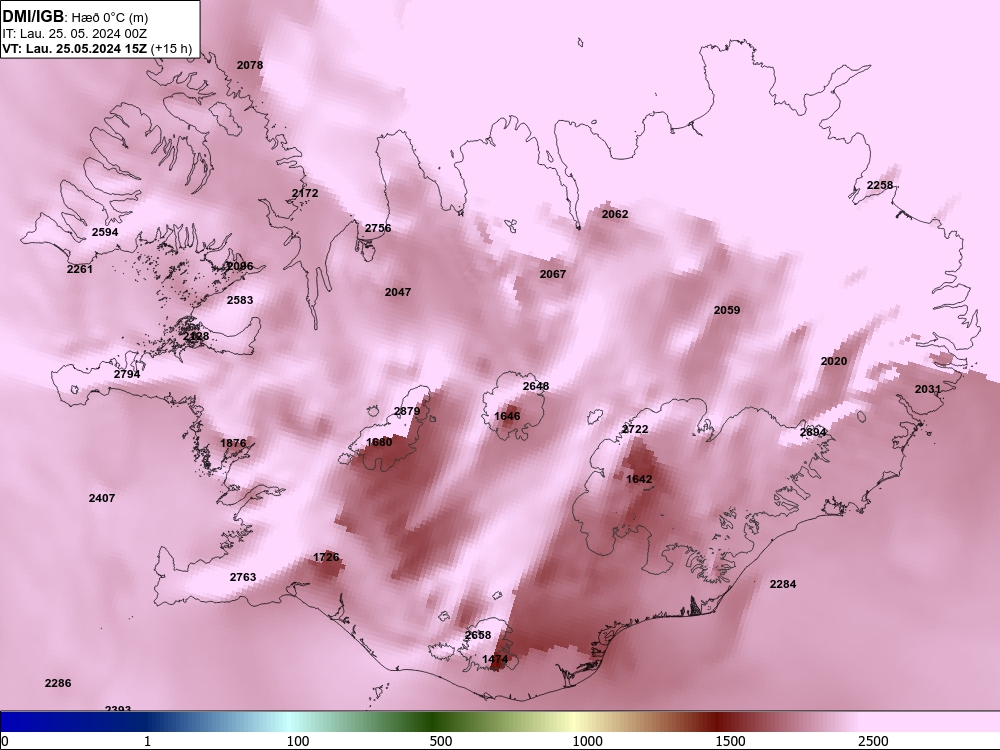The image size is (1000, 750).
Task: Select the 2067 map label
Action: (x=553, y=274)
